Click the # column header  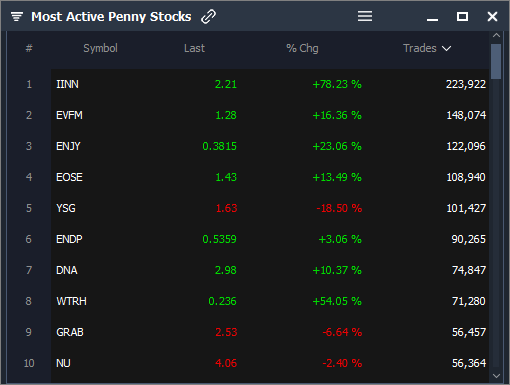click(29, 48)
